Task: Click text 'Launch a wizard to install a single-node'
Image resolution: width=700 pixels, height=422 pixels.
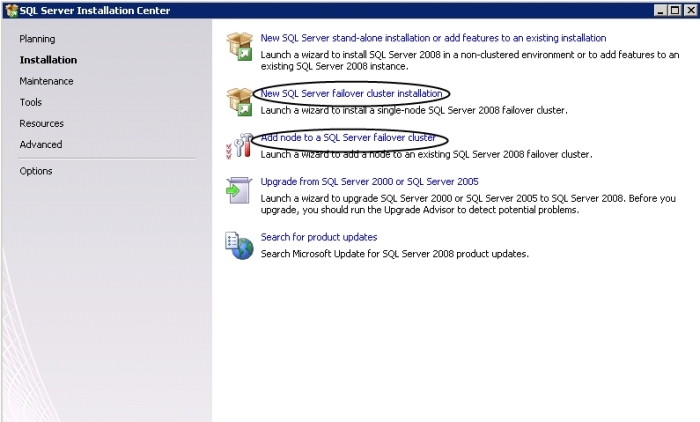Action: (x=414, y=110)
